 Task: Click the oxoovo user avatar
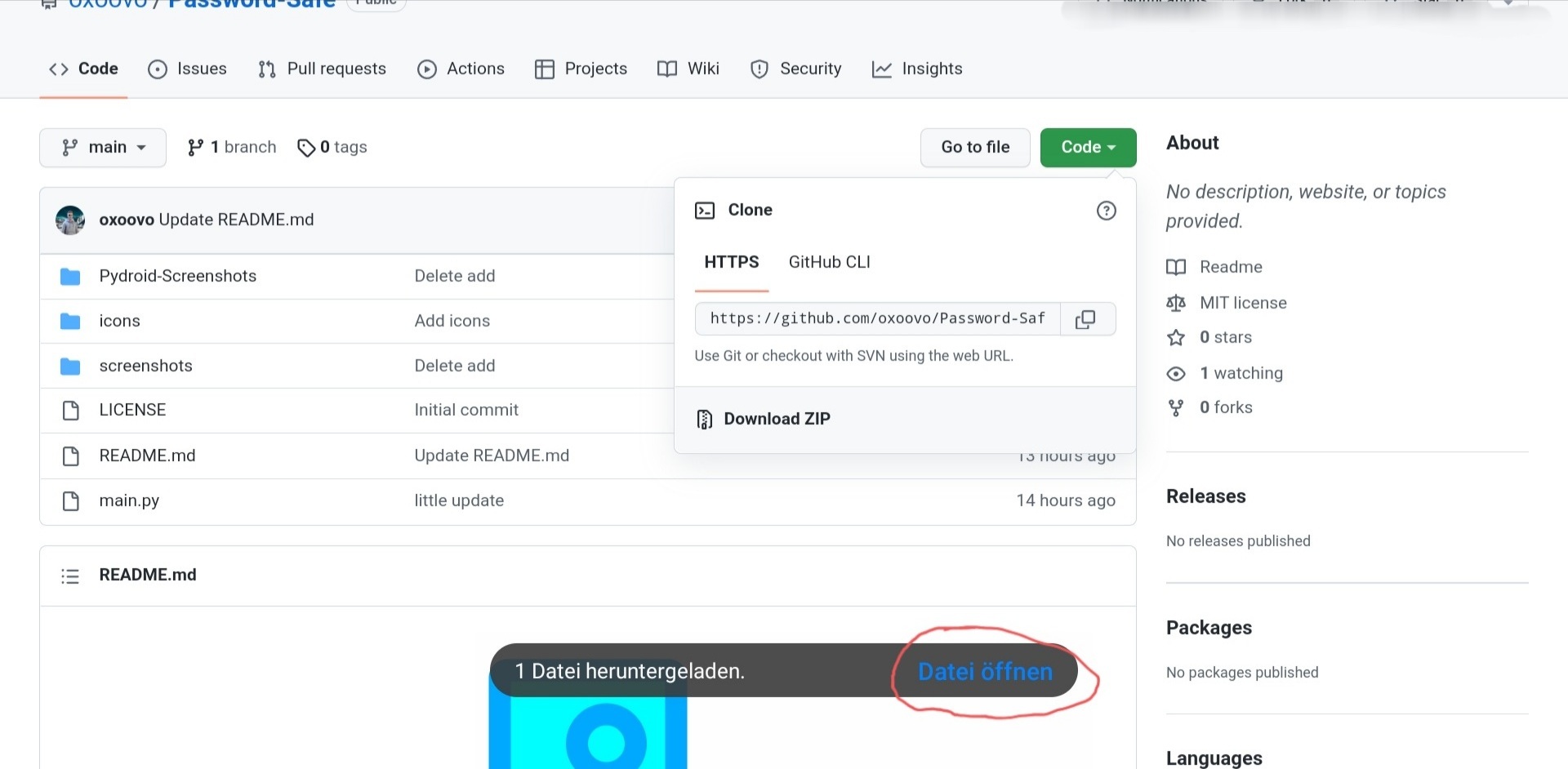coord(70,220)
